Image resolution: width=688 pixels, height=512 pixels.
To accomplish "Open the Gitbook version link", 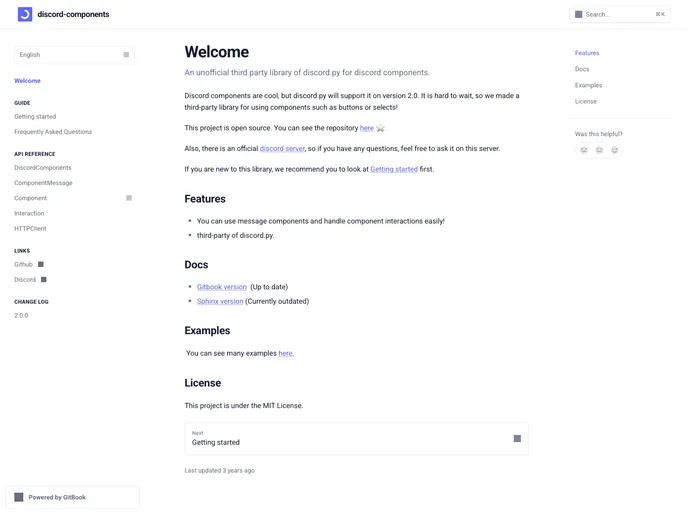I will pyautogui.click(x=222, y=287).
